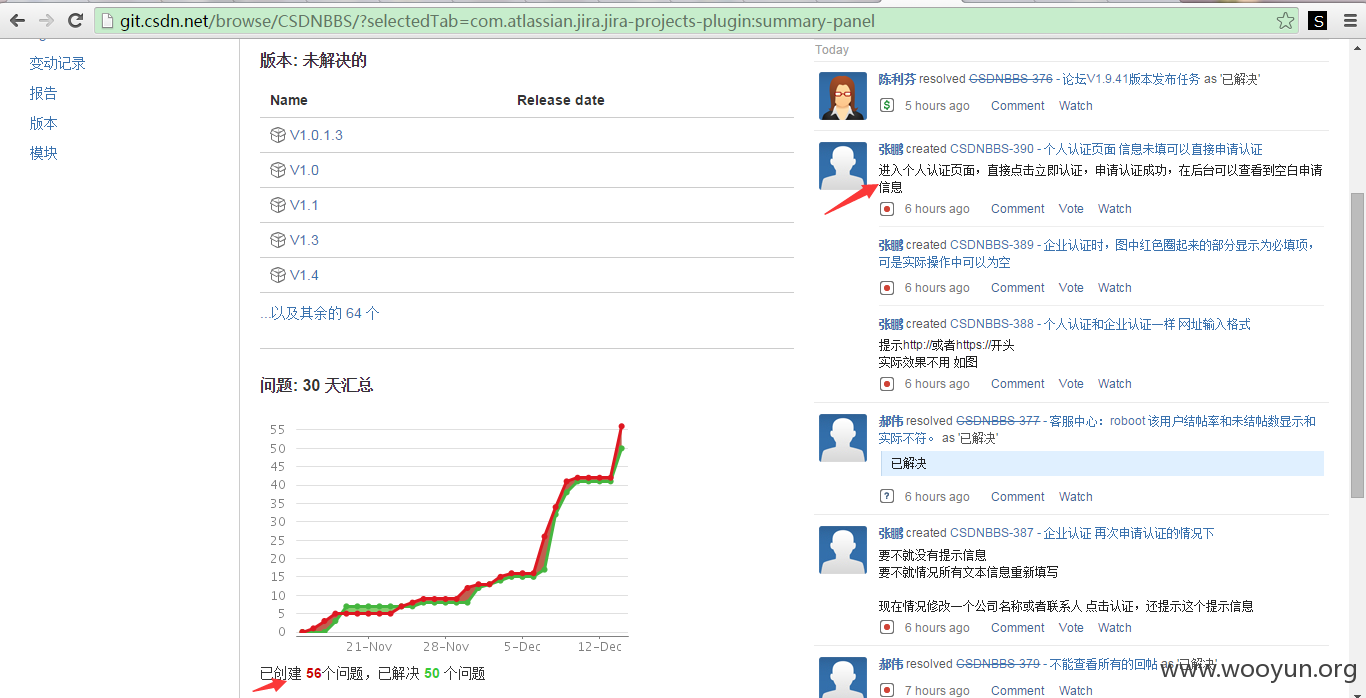Screen dimensions: 1366x698
Task: Click red bug icon under CSDNBBS-390
Action: click(x=886, y=209)
